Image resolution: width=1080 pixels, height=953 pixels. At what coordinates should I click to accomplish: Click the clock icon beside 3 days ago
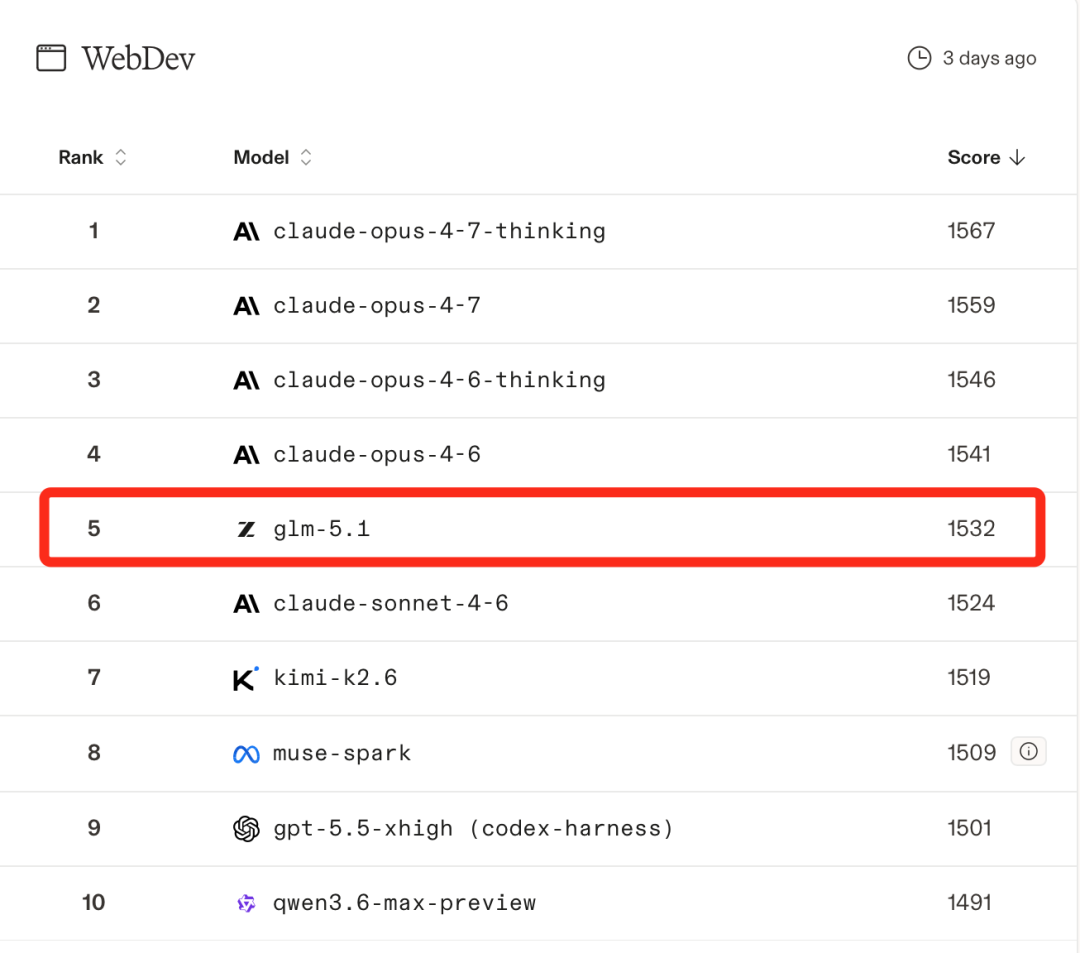tap(919, 58)
